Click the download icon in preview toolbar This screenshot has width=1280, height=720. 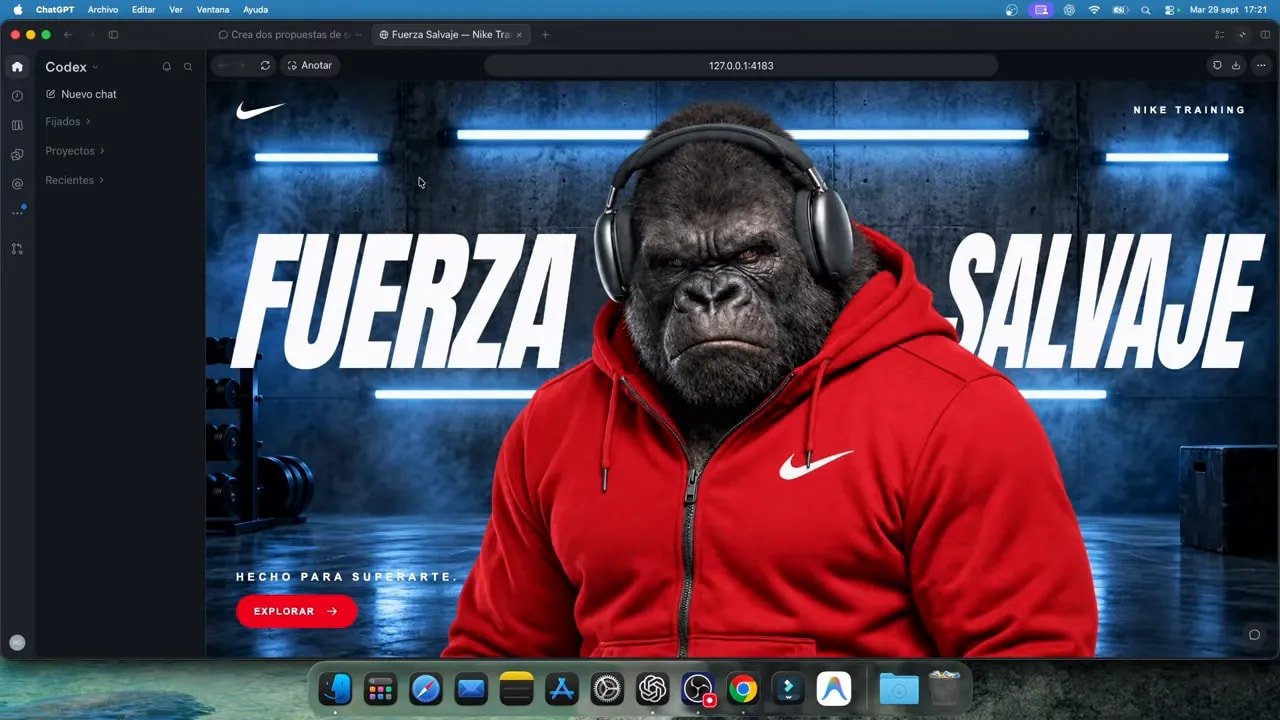click(1236, 65)
